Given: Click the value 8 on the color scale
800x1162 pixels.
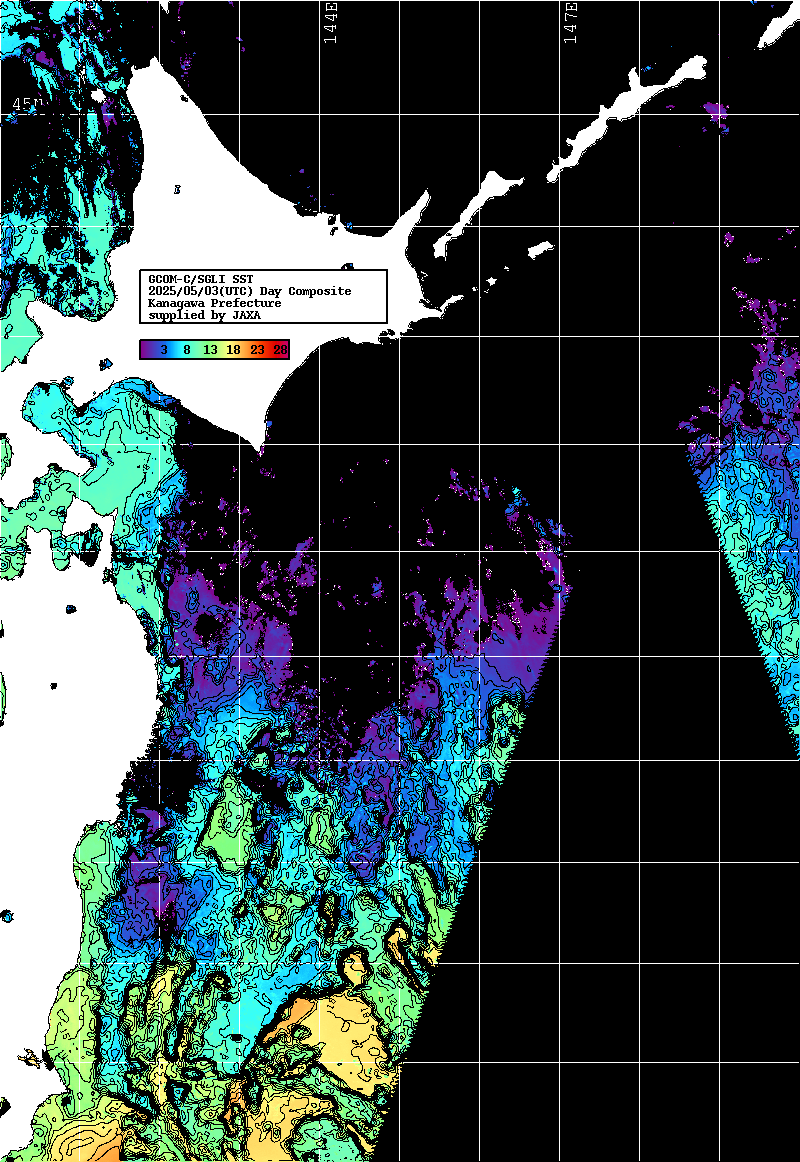Looking at the screenshot, I should click(x=187, y=350).
